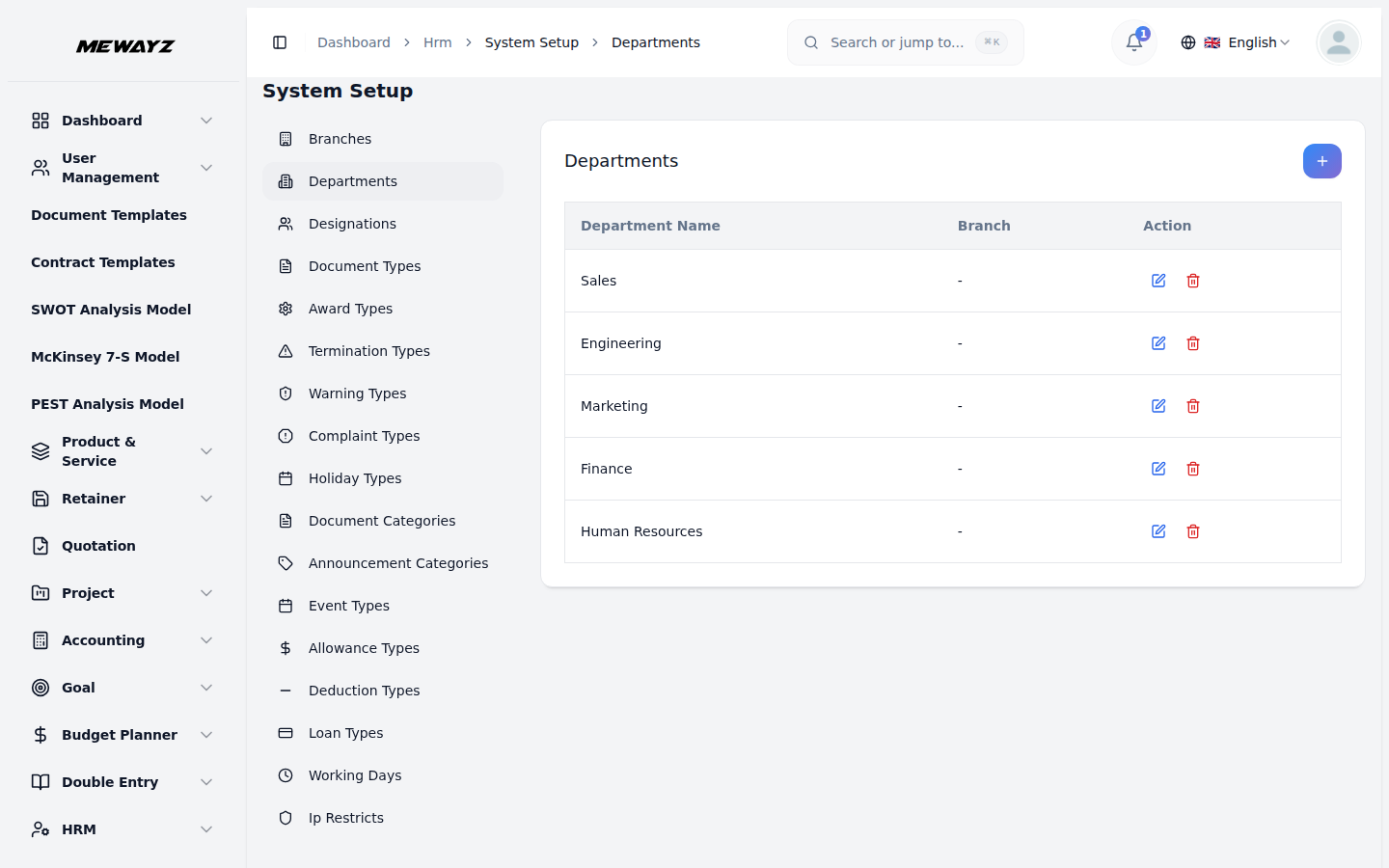Expand the Double Entry menu
Image resolution: width=1389 pixels, height=868 pixels.
122,782
